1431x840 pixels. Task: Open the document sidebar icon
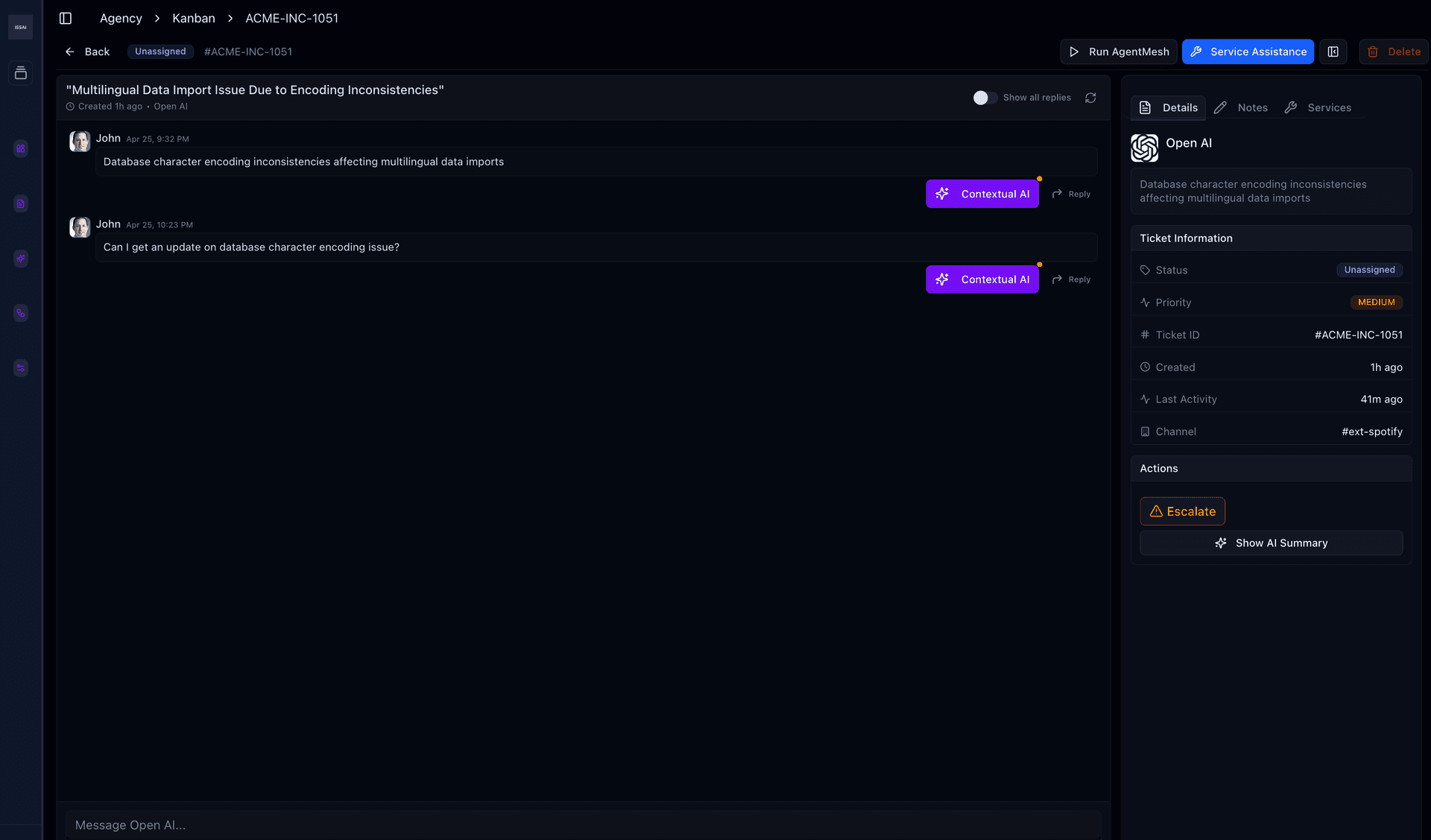point(21,203)
